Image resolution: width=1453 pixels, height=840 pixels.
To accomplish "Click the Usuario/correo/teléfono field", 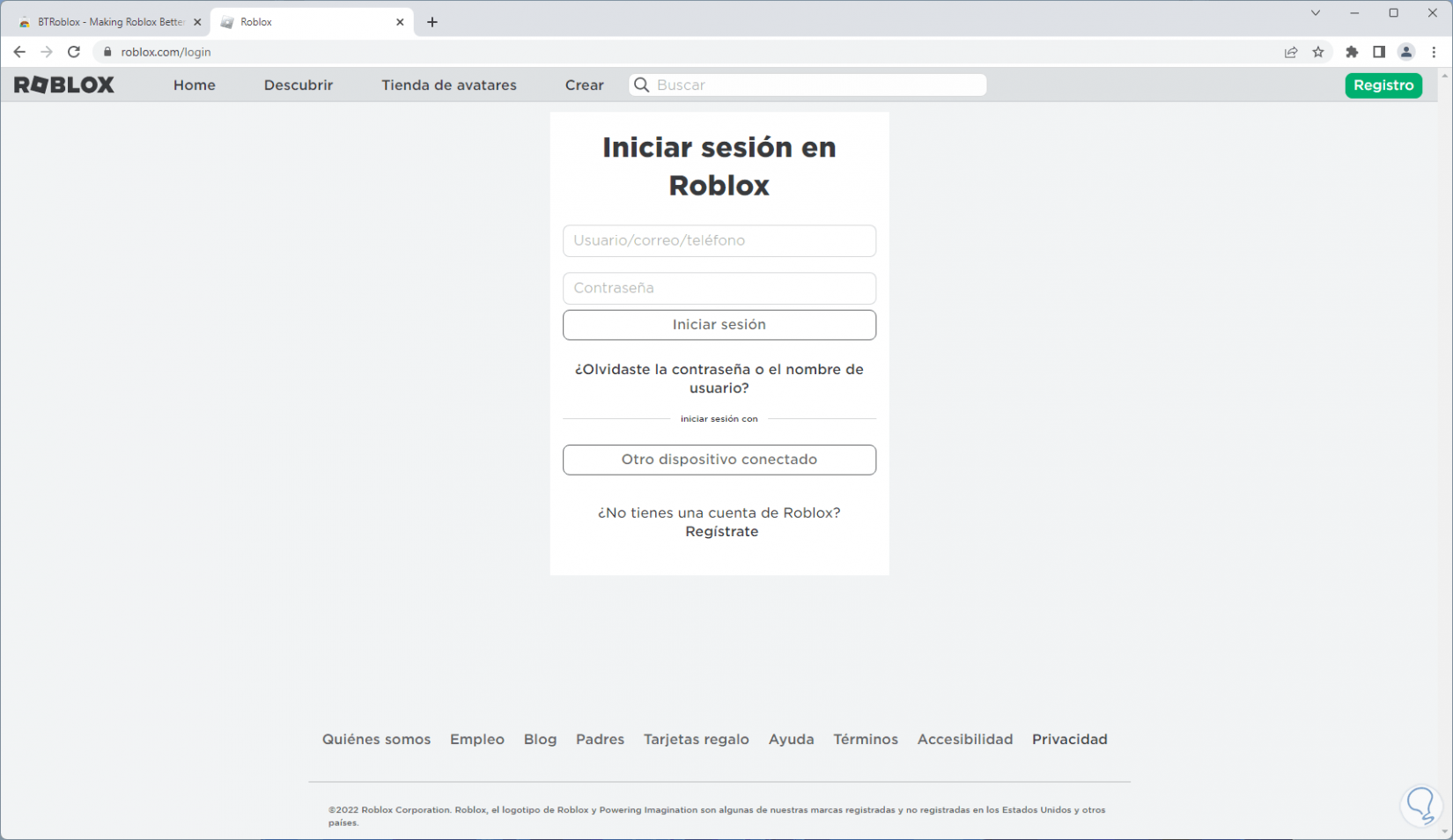I will tap(719, 240).
